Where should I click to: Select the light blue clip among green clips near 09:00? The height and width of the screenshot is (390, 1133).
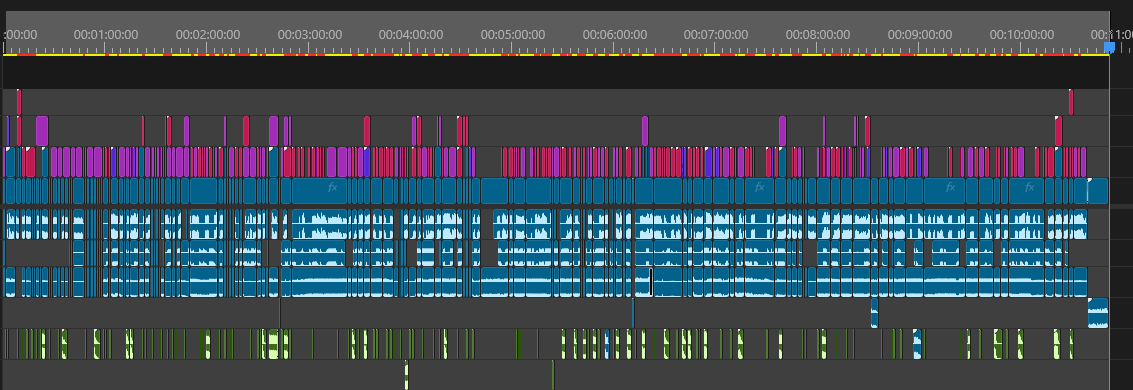click(917, 344)
